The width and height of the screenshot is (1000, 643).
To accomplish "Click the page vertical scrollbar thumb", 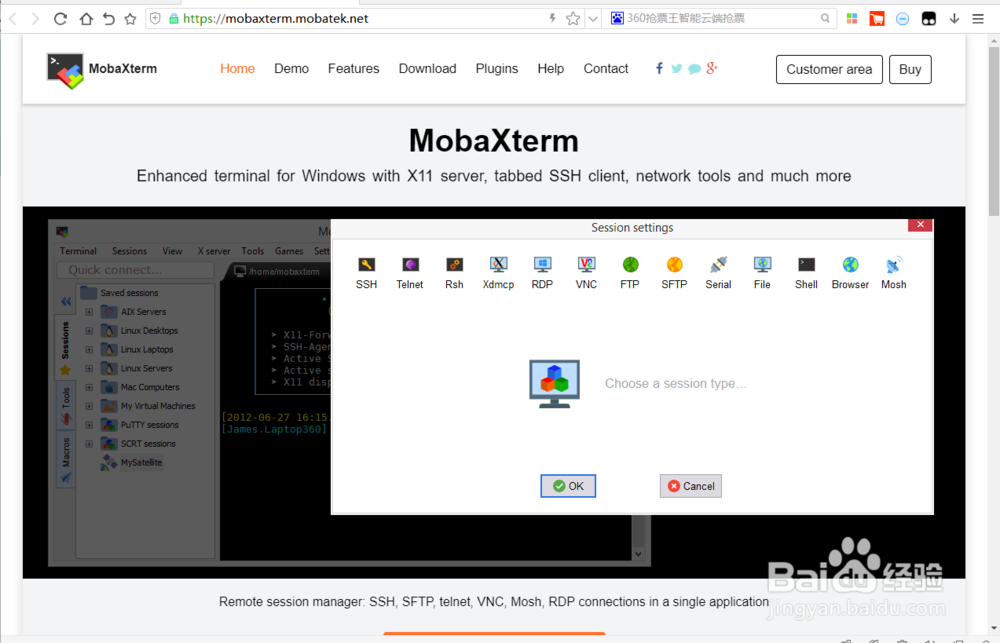I will point(994,131).
